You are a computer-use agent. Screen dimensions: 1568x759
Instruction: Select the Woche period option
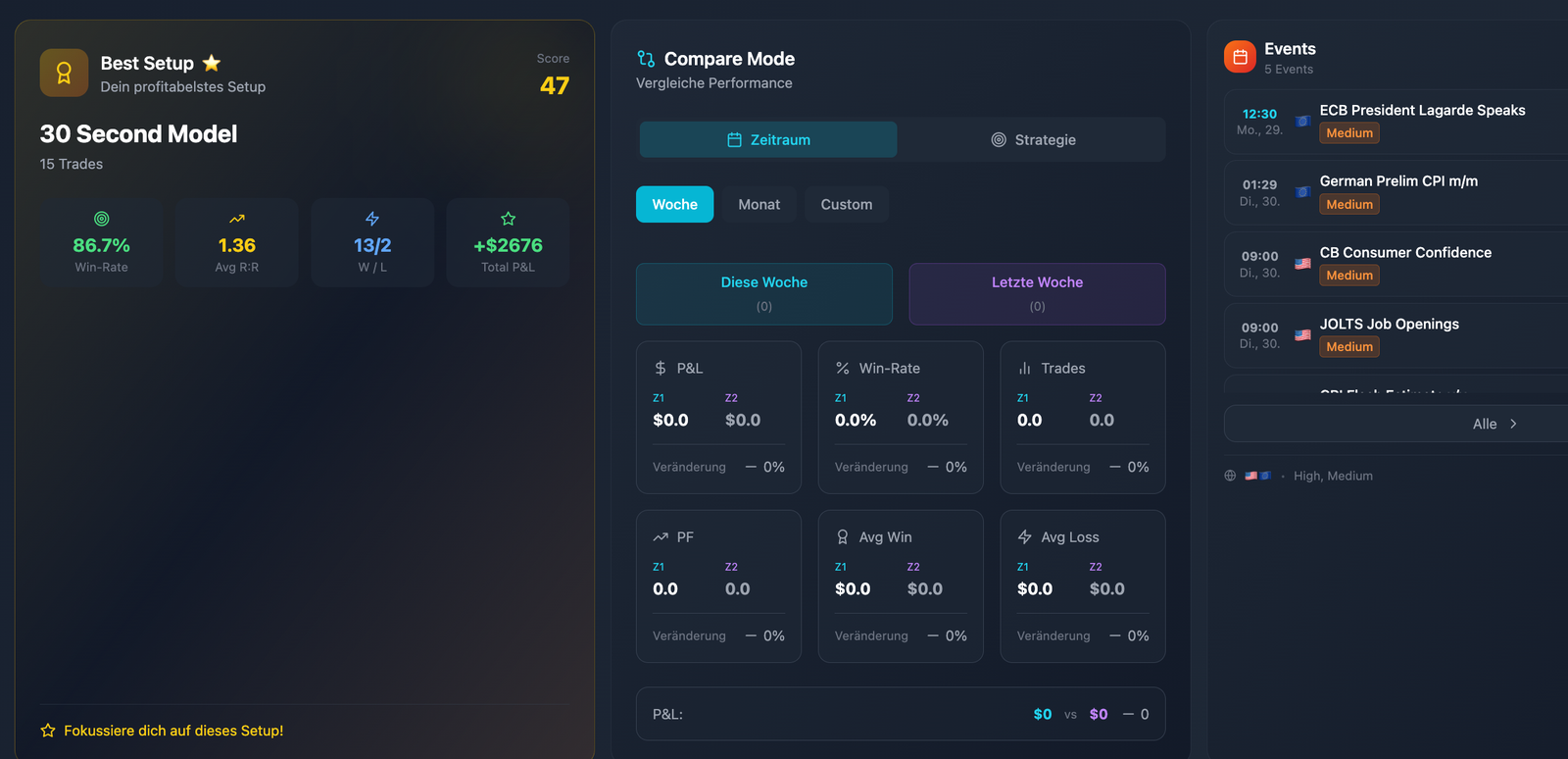(x=675, y=204)
